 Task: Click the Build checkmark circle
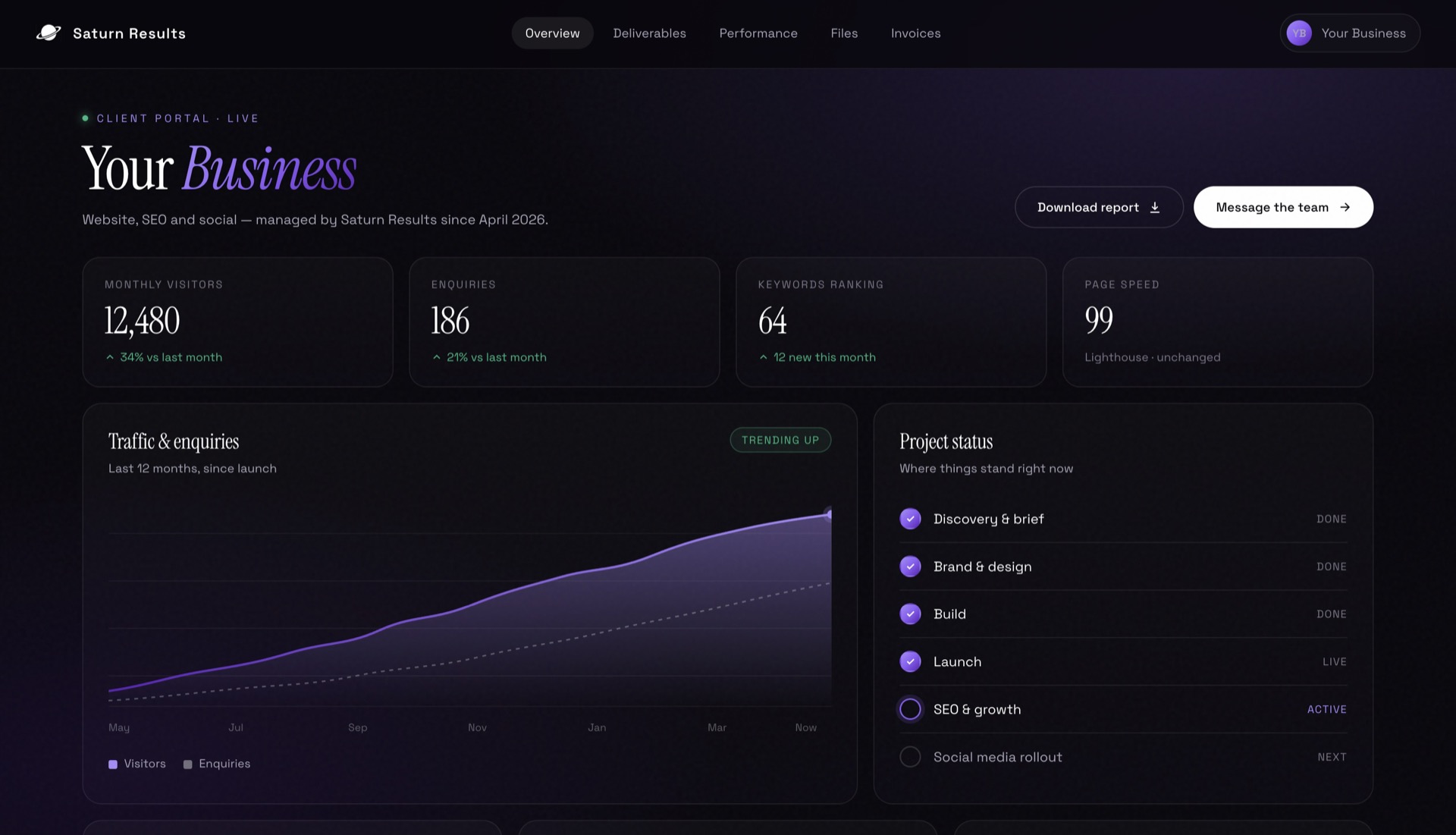[x=910, y=614]
